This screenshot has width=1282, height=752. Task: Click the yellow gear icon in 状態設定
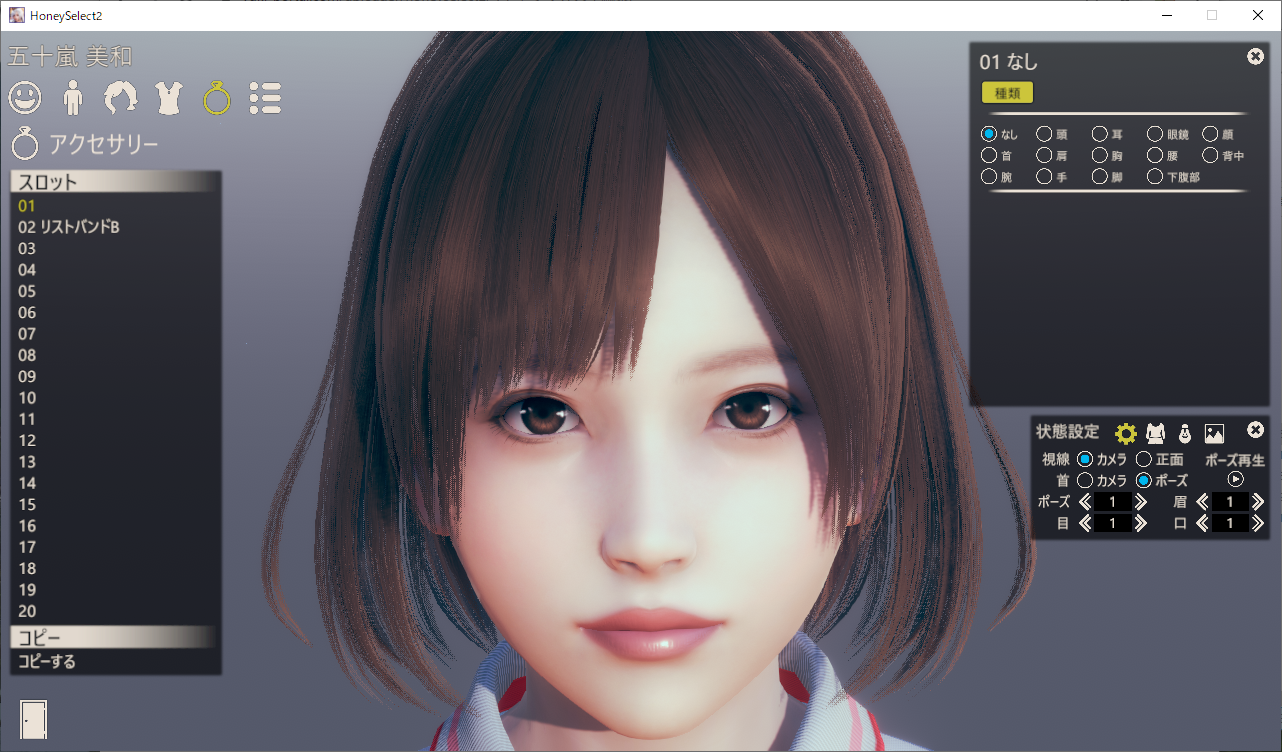click(1126, 433)
